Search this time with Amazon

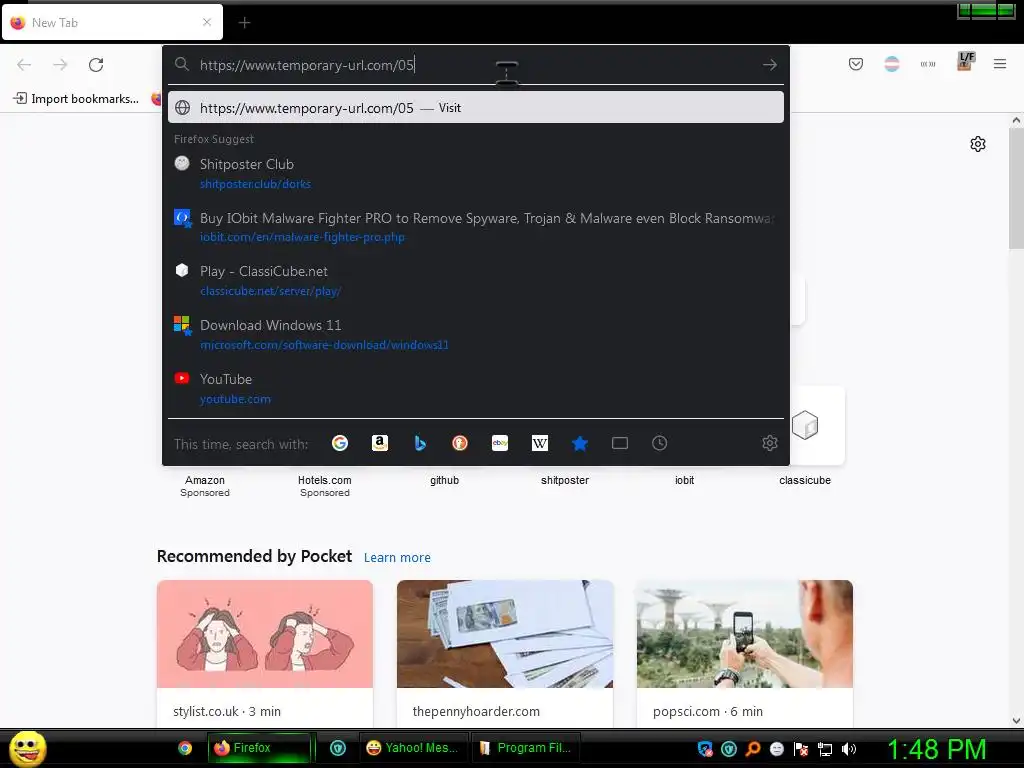point(379,443)
